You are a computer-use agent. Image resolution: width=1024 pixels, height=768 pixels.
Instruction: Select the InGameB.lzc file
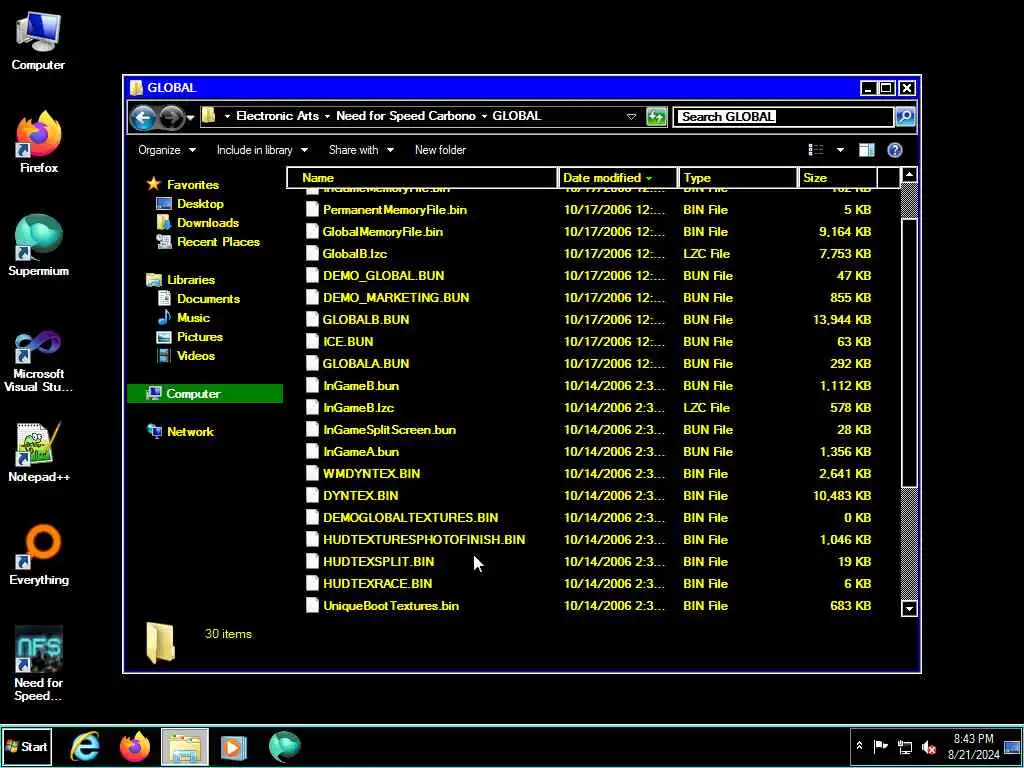pos(359,408)
